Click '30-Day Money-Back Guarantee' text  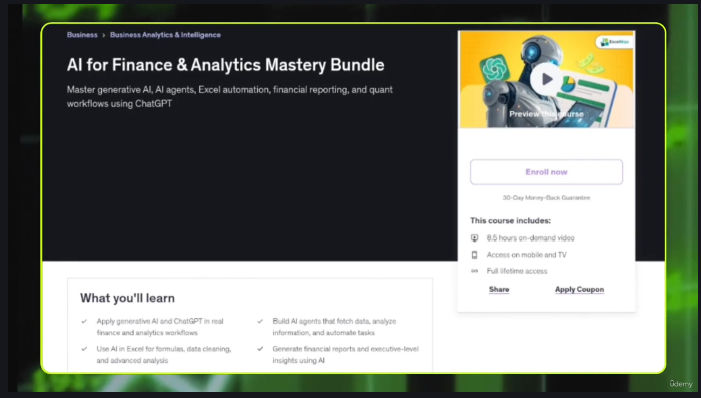click(x=546, y=198)
